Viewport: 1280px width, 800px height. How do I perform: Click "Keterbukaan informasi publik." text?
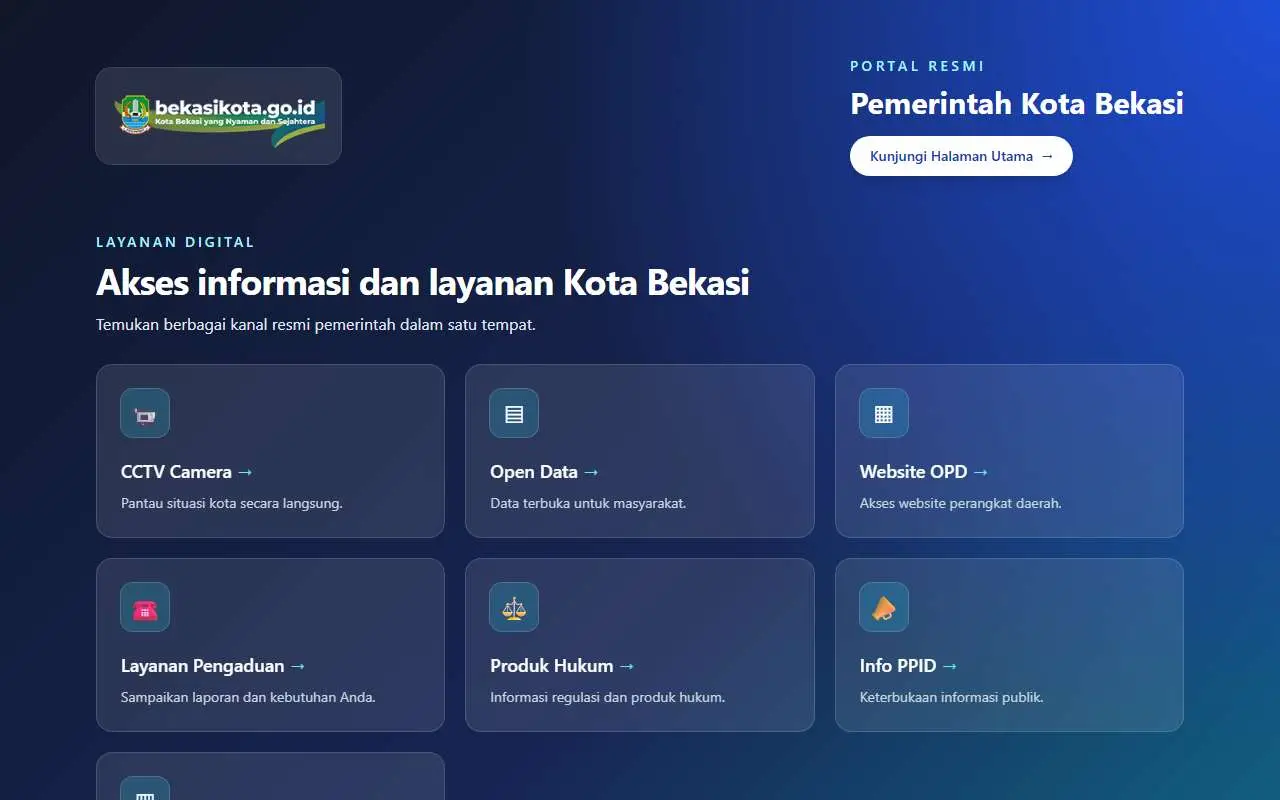point(952,697)
